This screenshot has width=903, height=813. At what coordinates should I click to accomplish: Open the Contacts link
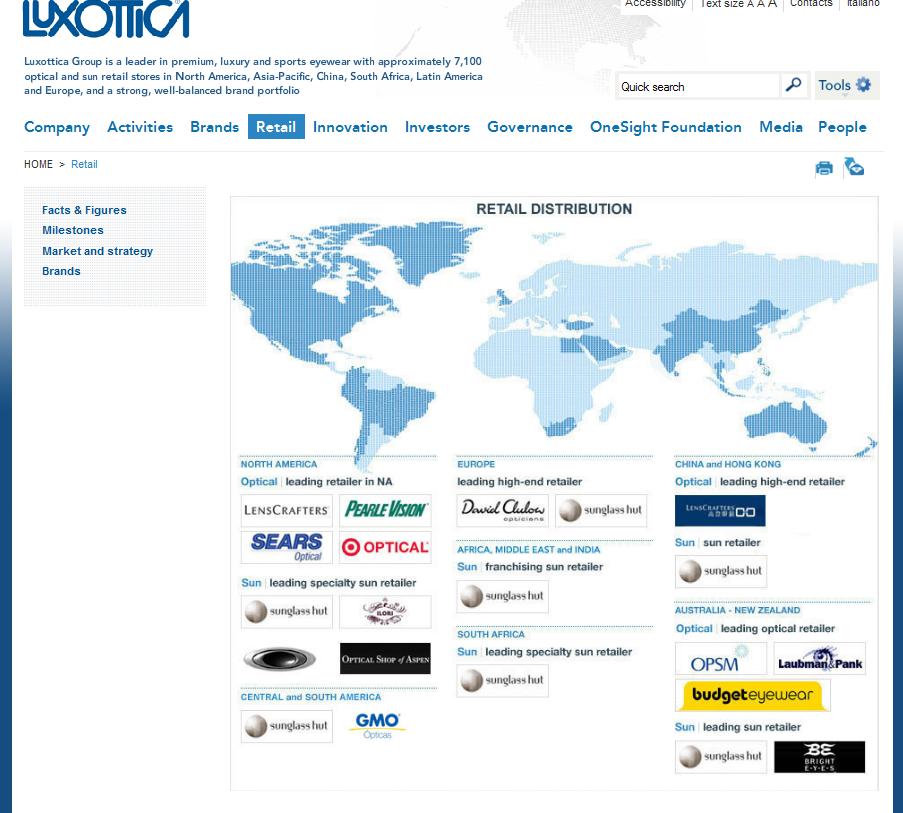[x=811, y=3]
